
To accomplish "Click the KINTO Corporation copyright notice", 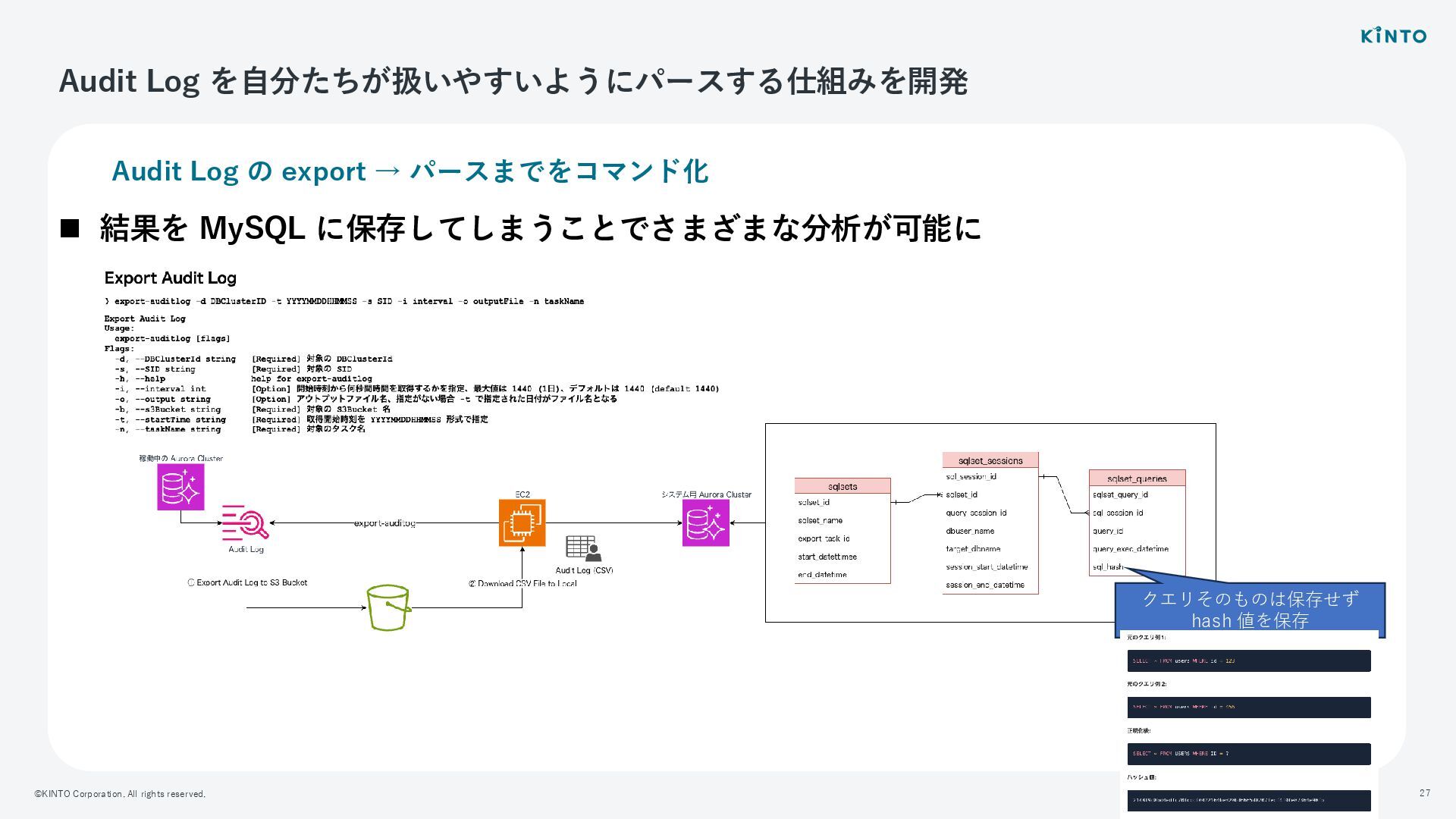I will (120, 794).
